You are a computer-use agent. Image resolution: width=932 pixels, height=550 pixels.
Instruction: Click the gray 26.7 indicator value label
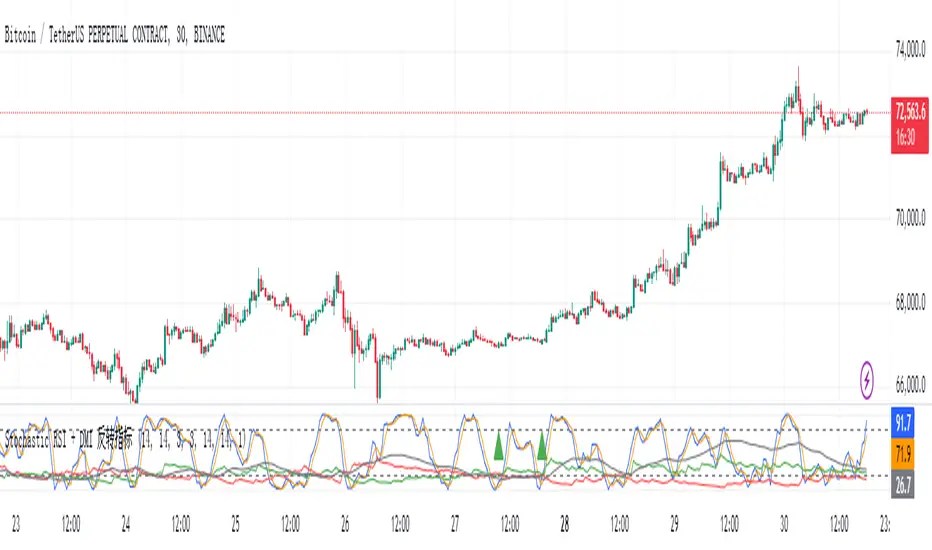902,485
